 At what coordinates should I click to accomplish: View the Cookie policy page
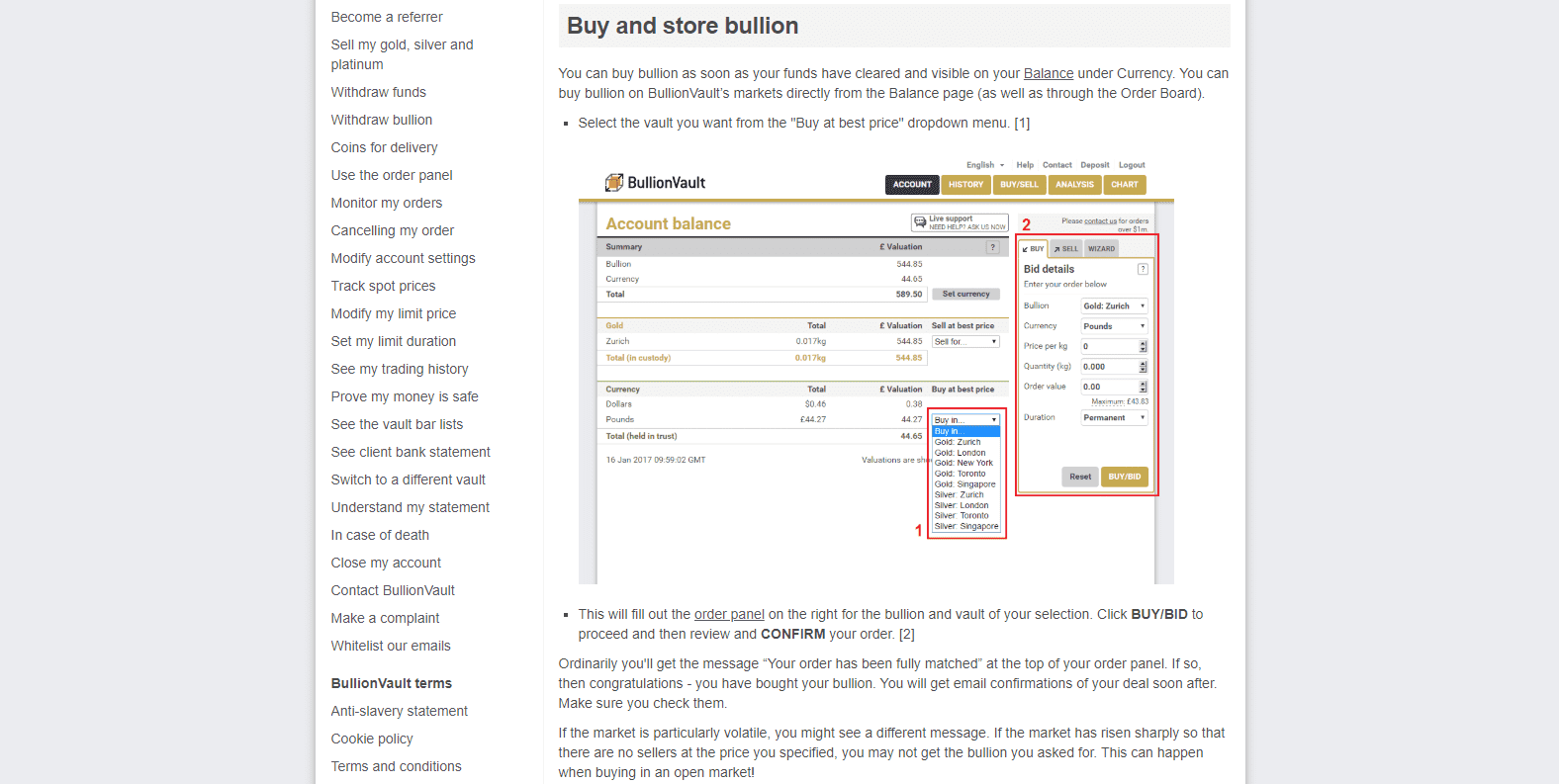[372, 739]
